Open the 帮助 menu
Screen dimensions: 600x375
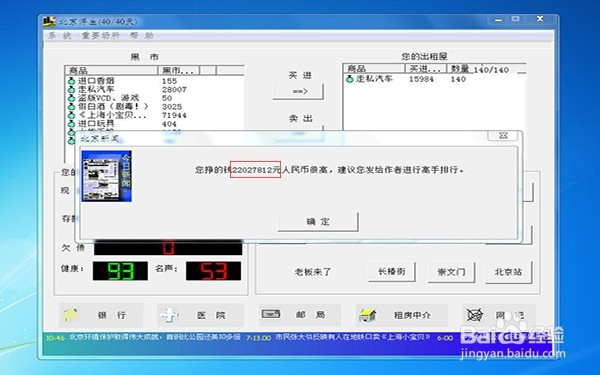coord(142,36)
